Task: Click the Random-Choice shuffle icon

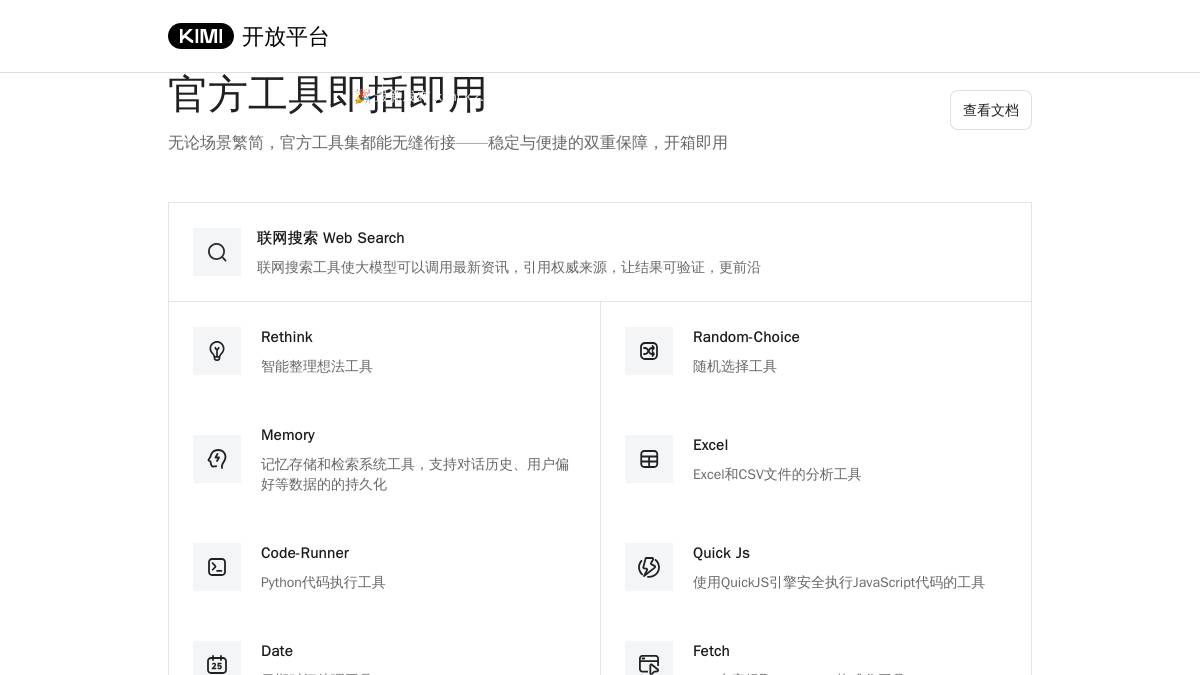Action: (649, 351)
